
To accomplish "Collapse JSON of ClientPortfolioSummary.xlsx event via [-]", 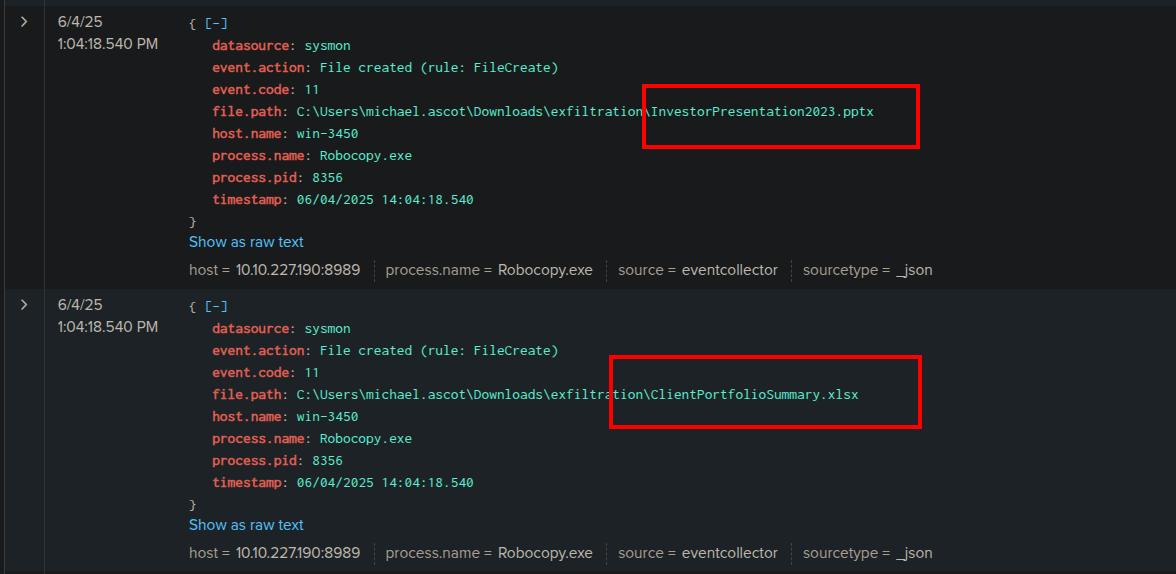I will (216, 306).
